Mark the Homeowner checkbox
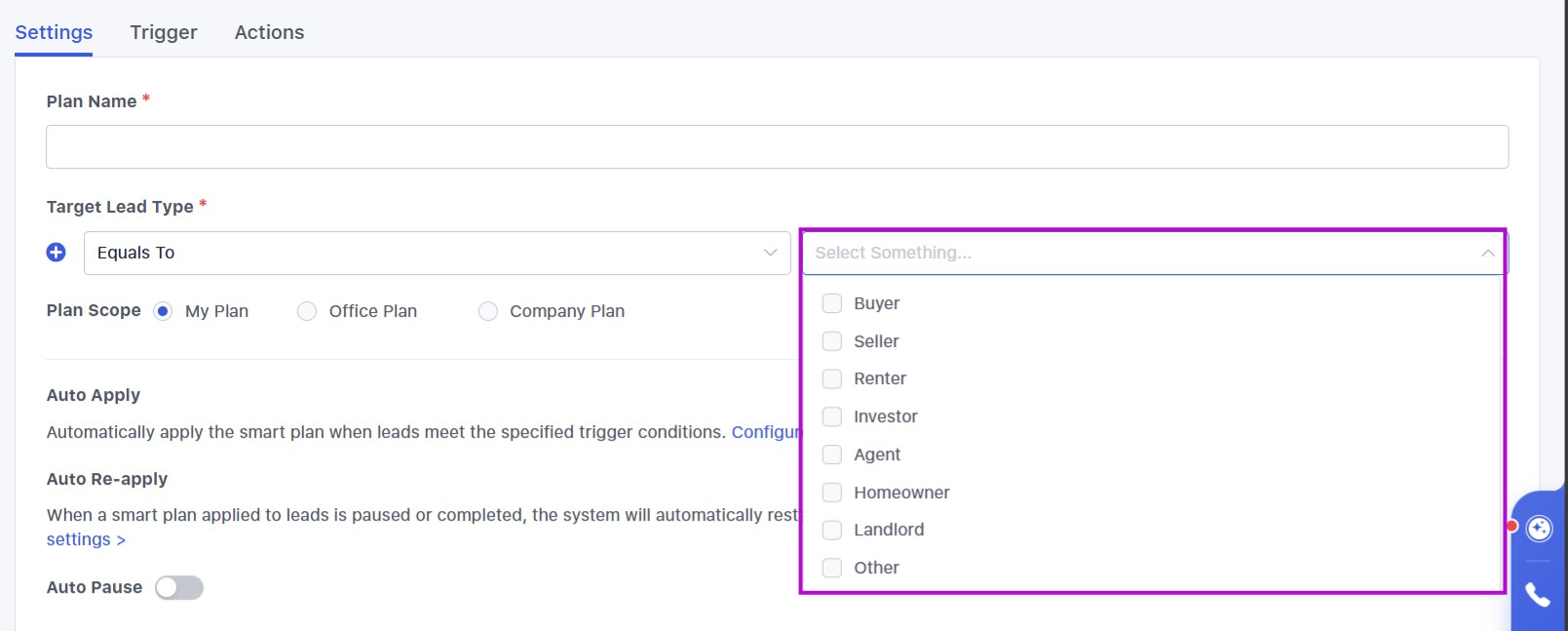Viewport: 1568px width, 631px height. click(x=832, y=493)
